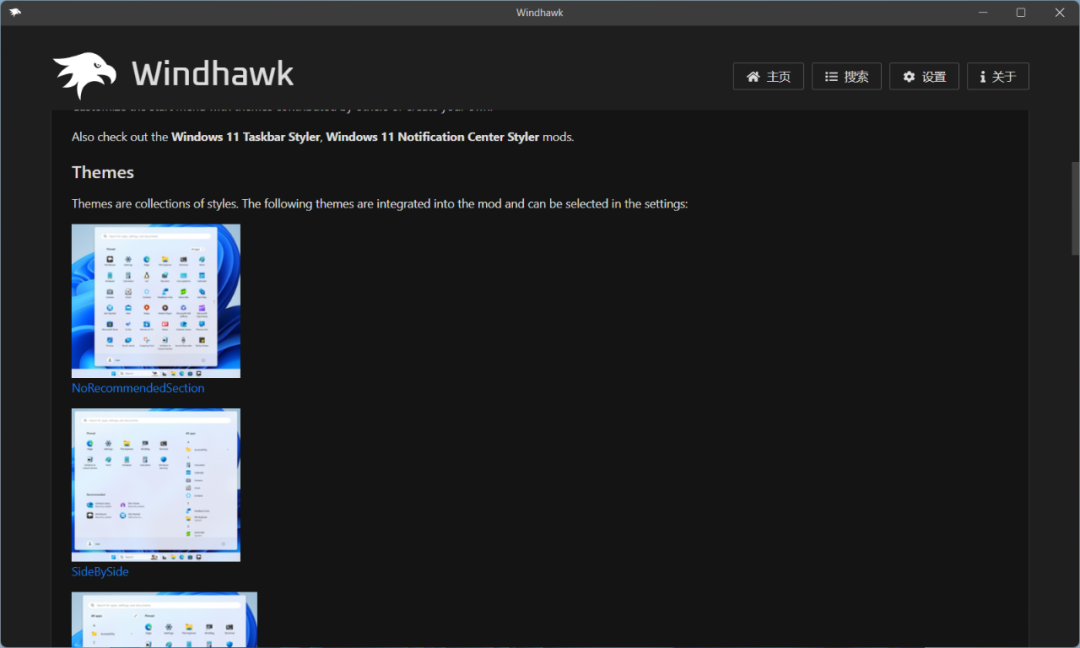View the NoRecommendedSection theme screenshot
This screenshot has height=648, width=1080.
pyautogui.click(x=156, y=301)
